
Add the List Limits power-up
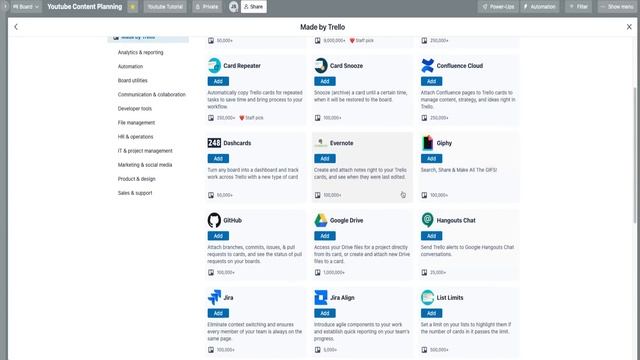click(x=431, y=313)
